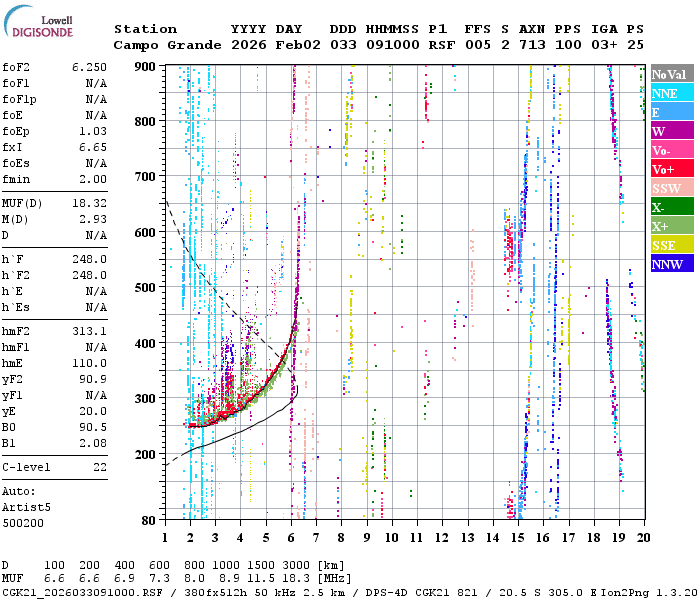The image size is (700, 600).
Task: Click the E light-blue legend swatch
Action: pyautogui.click(x=671, y=112)
